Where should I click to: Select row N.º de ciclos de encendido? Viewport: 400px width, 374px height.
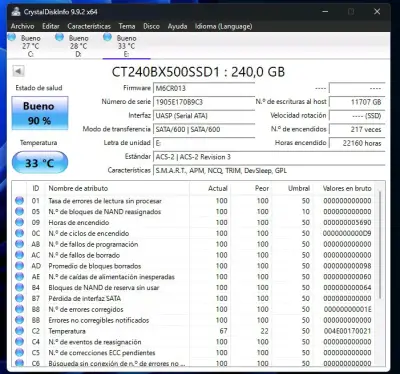[193, 233]
